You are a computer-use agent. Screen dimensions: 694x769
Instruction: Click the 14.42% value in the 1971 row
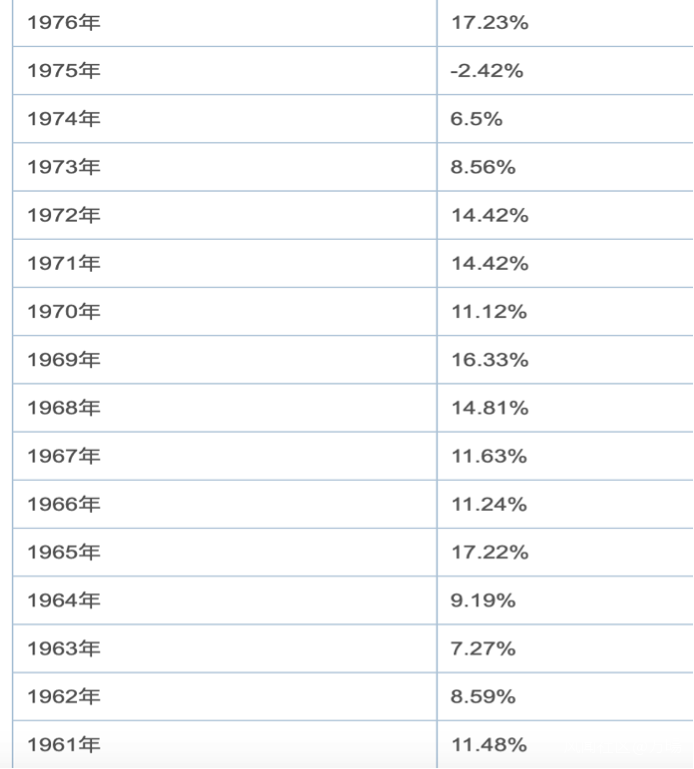click(x=489, y=264)
